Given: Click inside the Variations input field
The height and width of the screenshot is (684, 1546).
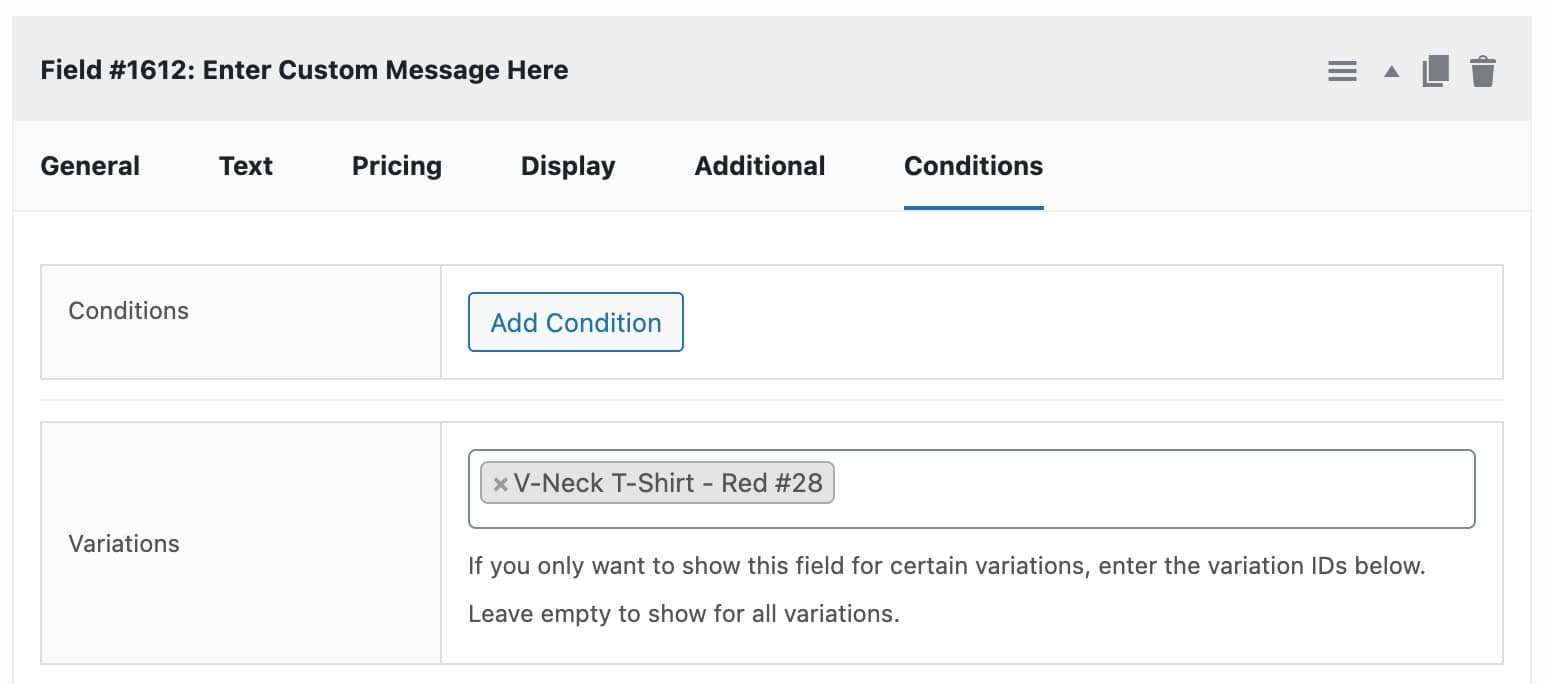Looking at the screenshot, I should point(1100,488).
